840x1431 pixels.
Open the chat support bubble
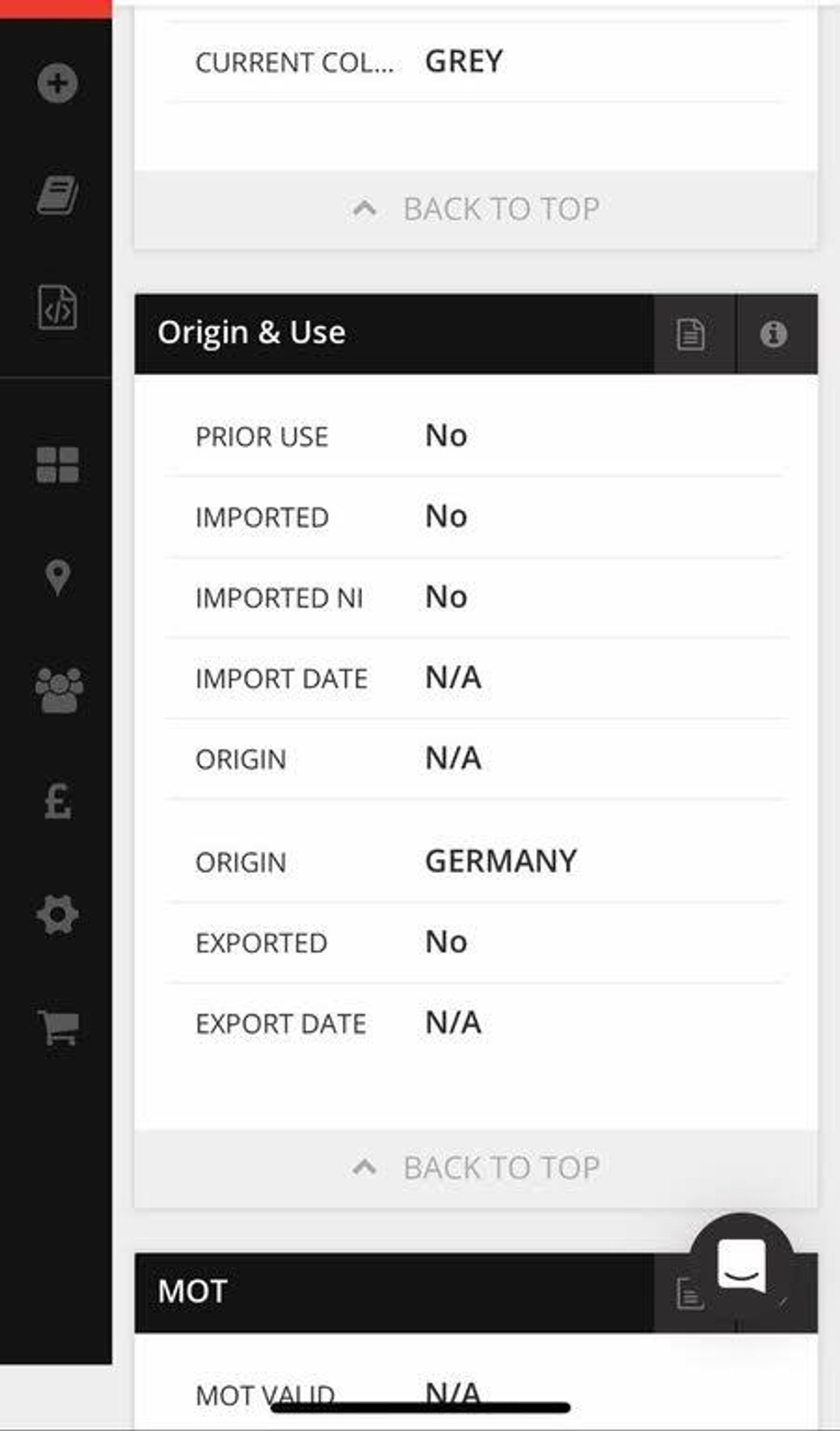tap(741, 1265)
